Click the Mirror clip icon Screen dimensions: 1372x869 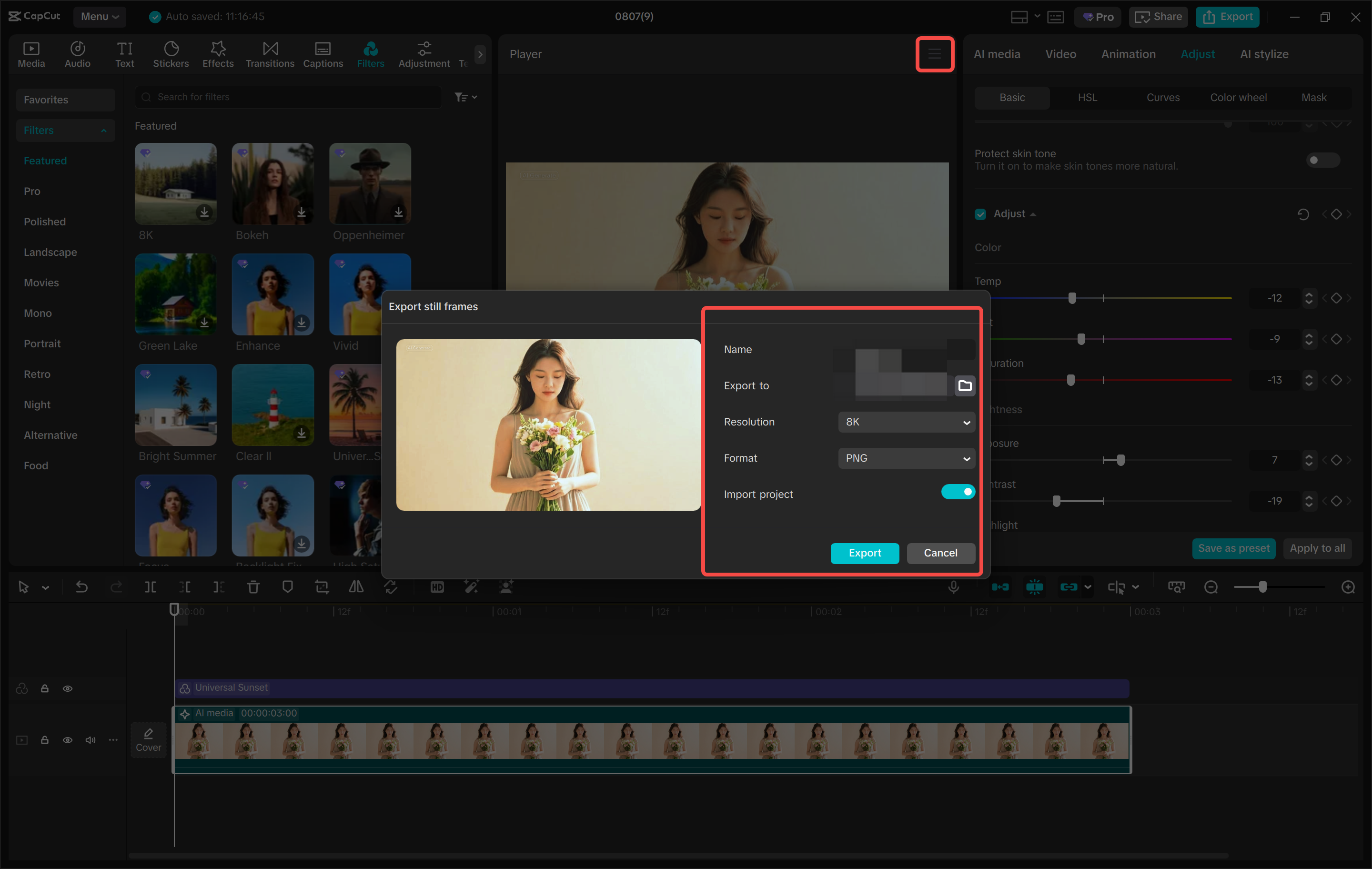click(356, 586)
